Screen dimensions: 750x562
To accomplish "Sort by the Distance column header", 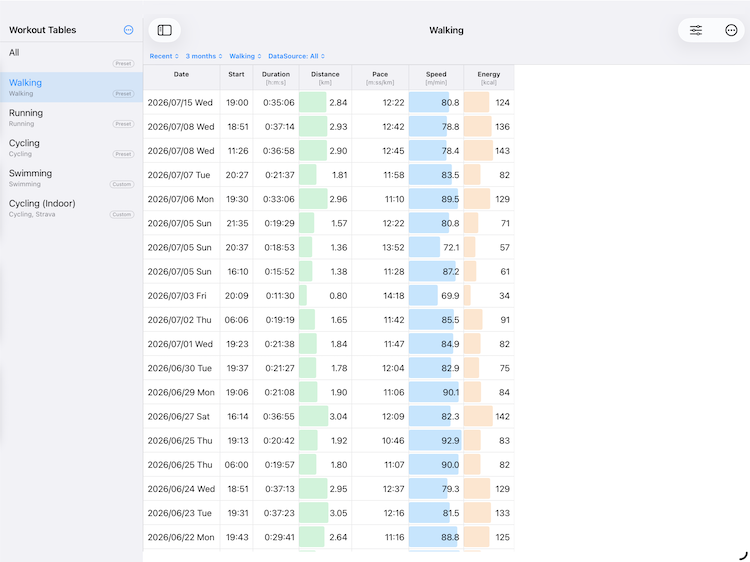I will pos(325,77).
